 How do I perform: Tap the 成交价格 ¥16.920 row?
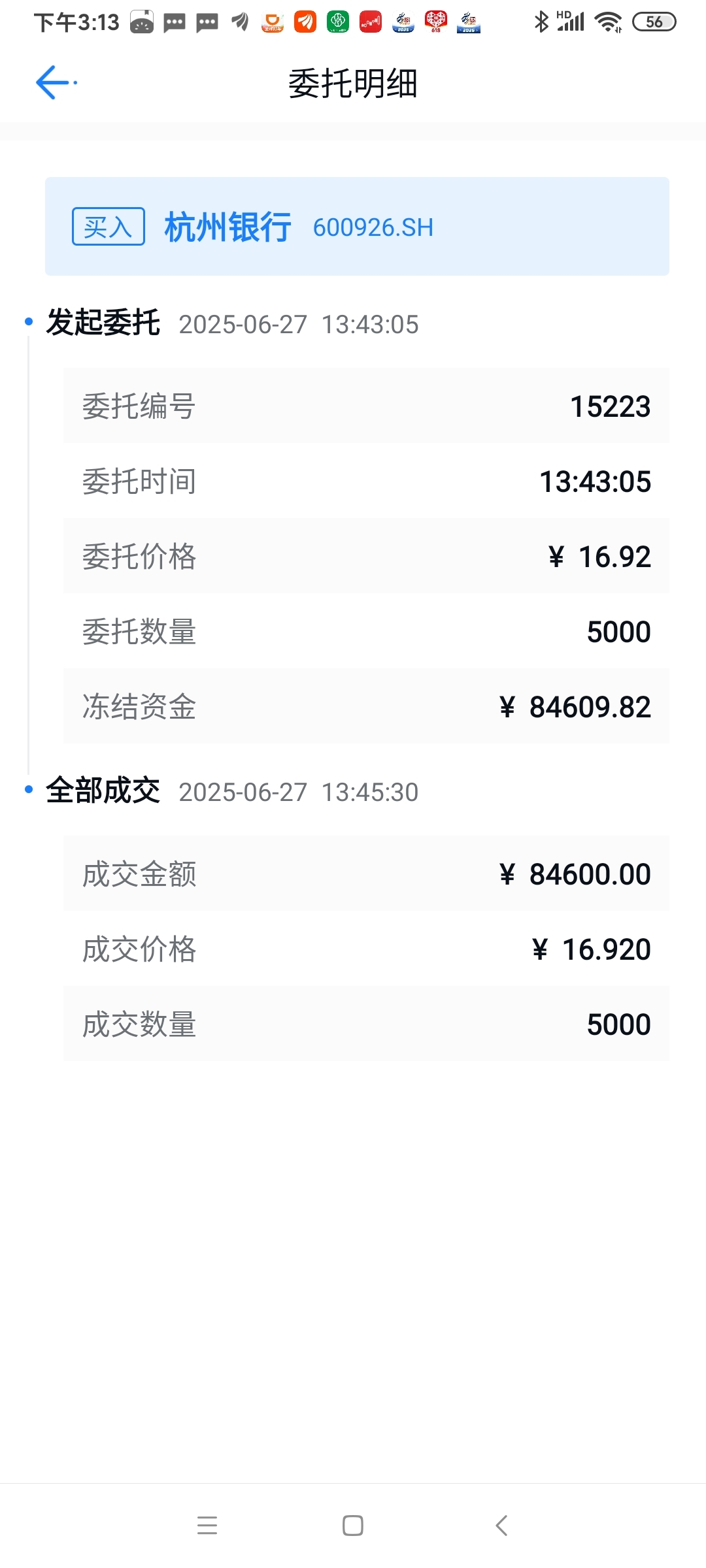366,949
